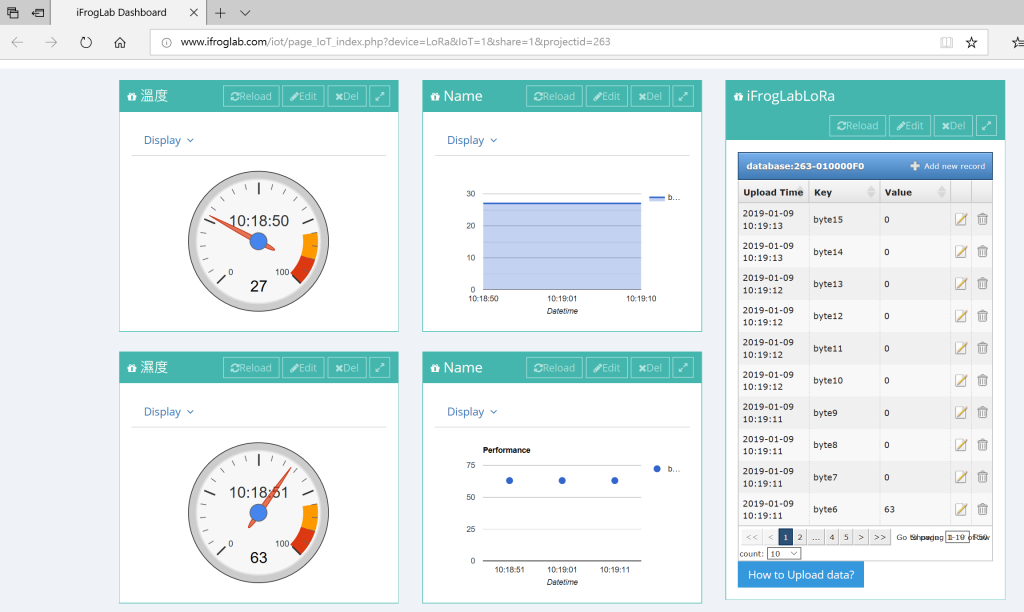
Task: Delete the byte7 record
Action: pos(982,477)
